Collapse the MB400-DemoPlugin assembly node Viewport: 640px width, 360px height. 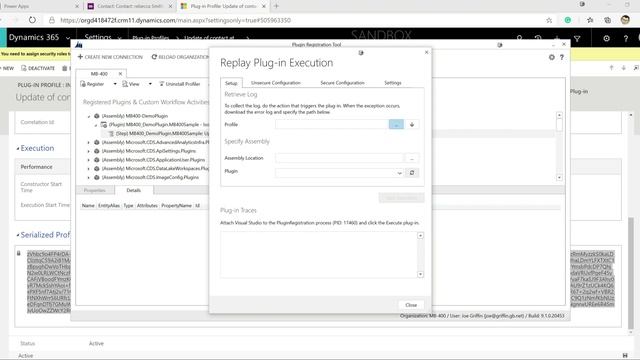pyautogui.click(x=89, y=116)
